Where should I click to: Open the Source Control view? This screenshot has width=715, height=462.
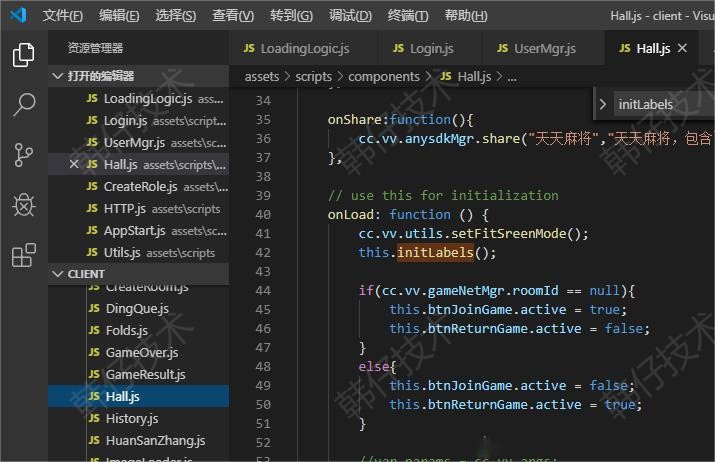[x=23, y=155]
